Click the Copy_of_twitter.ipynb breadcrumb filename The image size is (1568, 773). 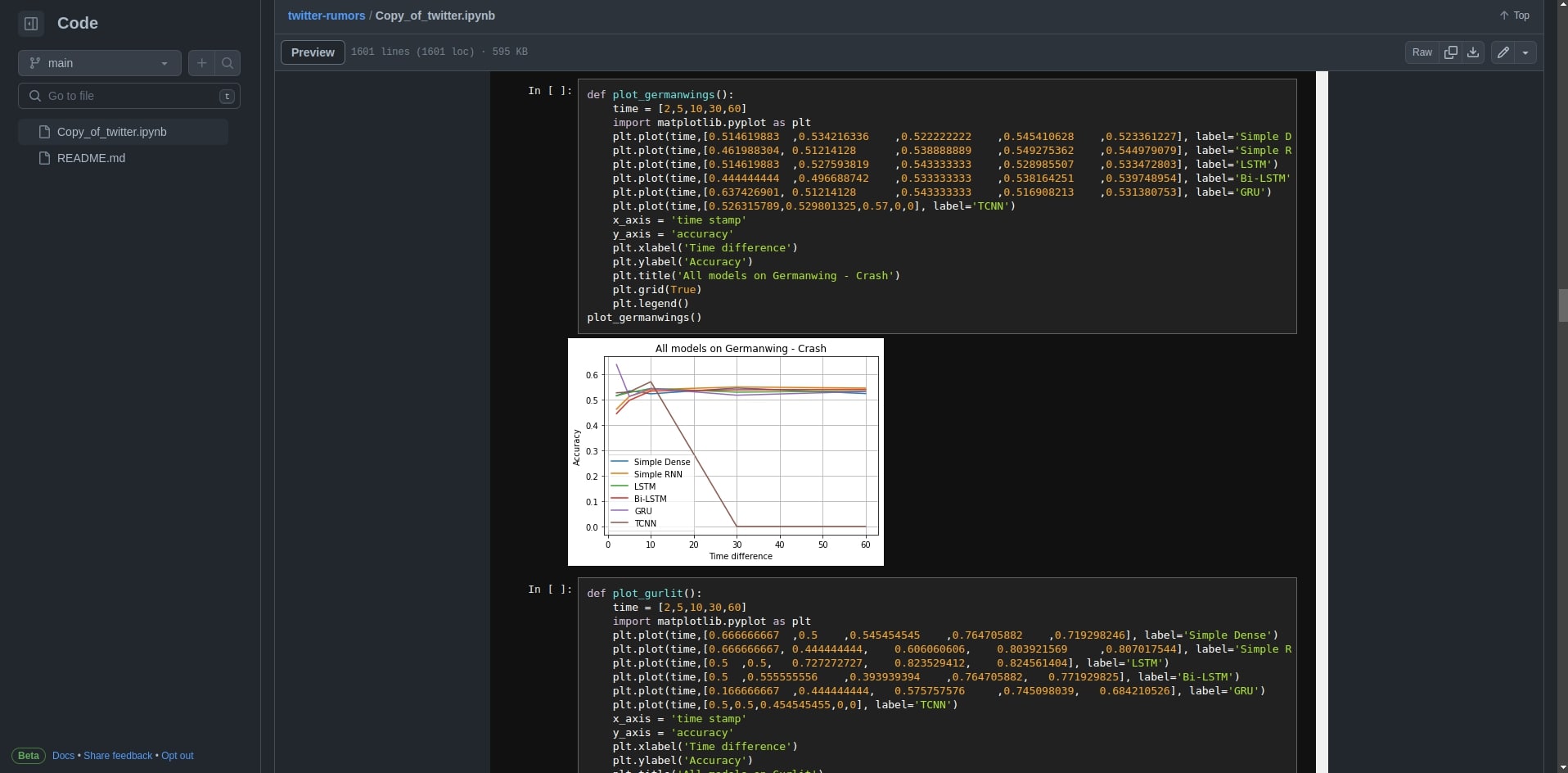(435, 16)
